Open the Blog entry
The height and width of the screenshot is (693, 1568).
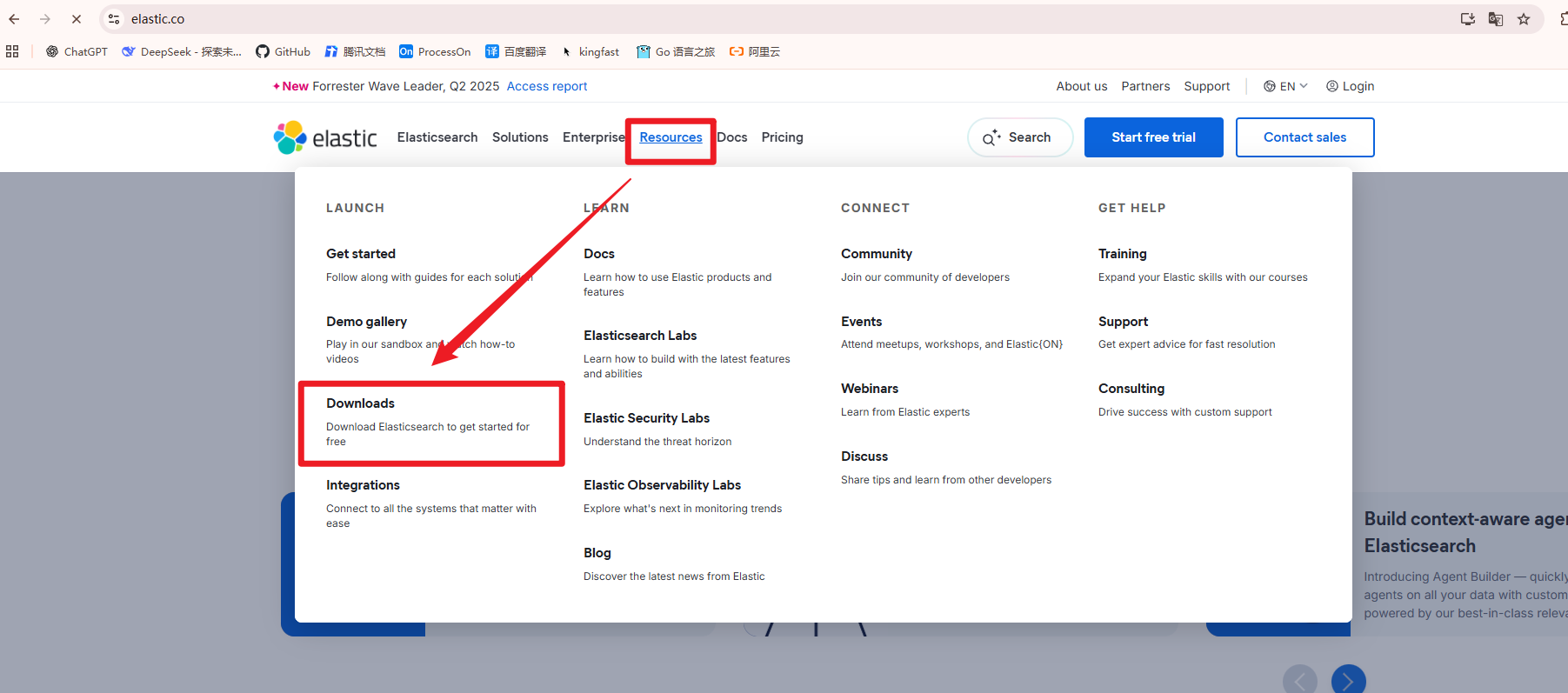597,553
